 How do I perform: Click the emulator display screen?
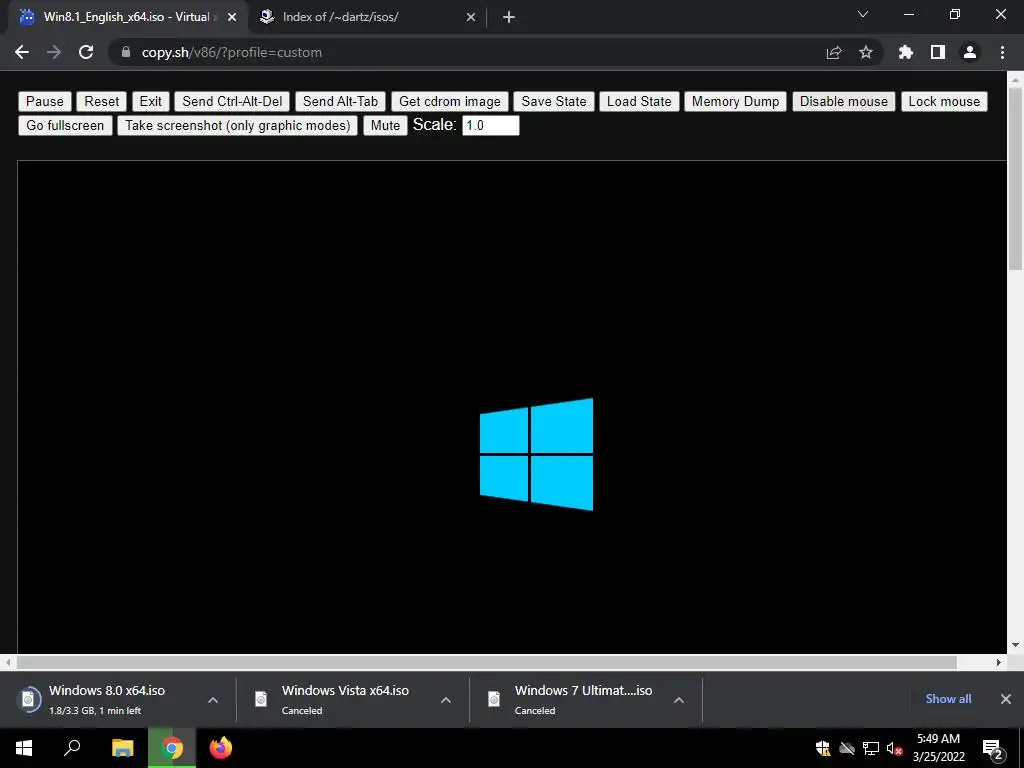511,406
